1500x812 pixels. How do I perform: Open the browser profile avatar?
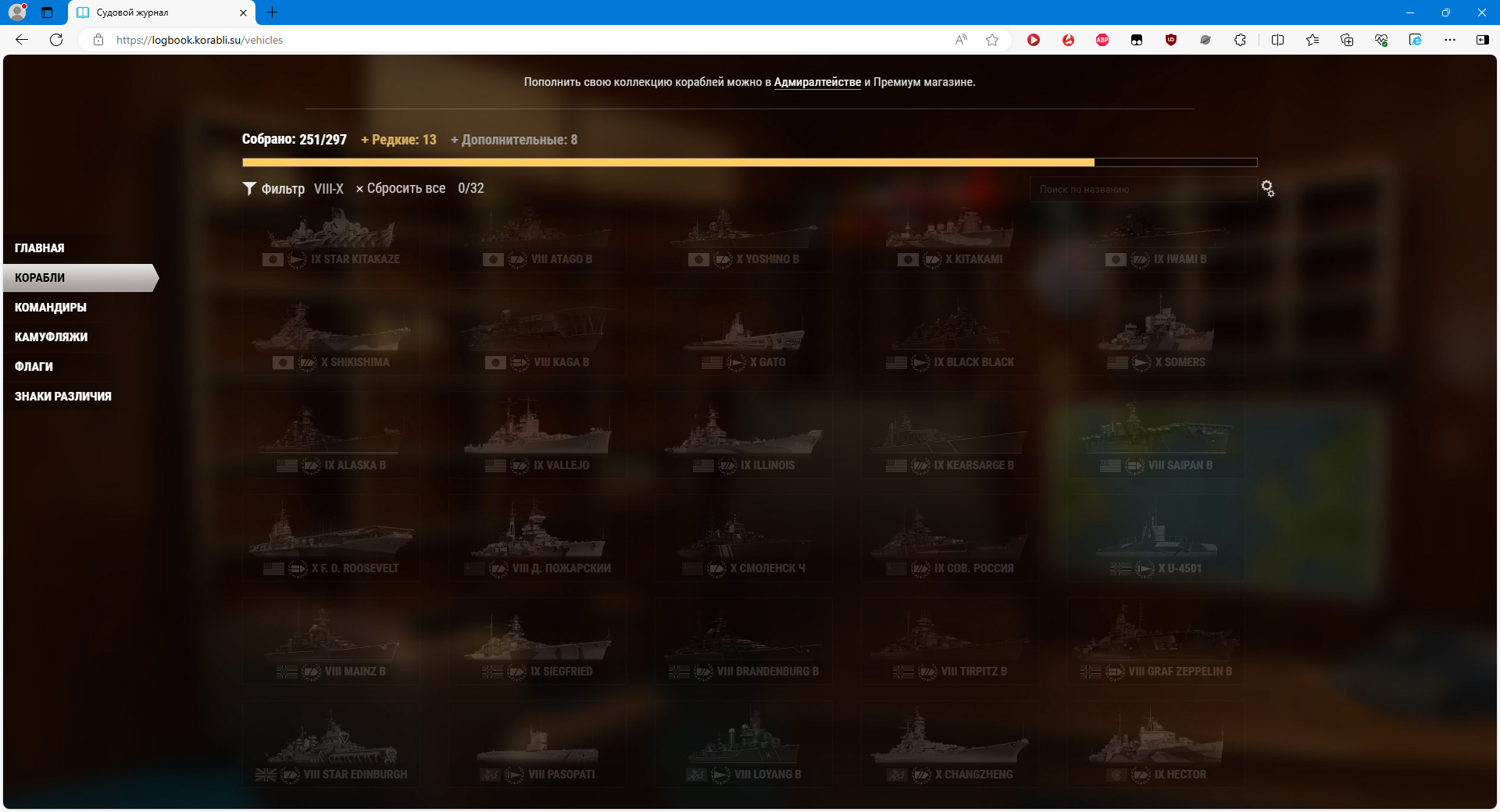17,12
